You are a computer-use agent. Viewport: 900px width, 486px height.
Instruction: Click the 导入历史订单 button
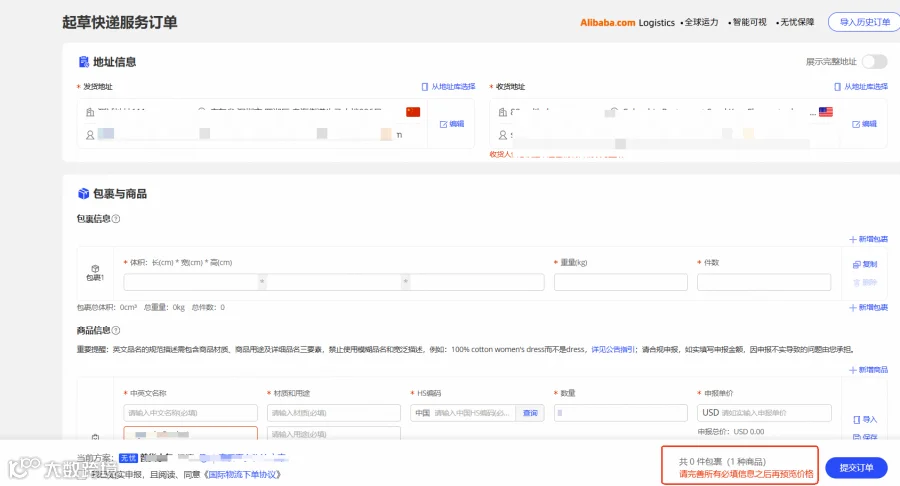(864, 22)
